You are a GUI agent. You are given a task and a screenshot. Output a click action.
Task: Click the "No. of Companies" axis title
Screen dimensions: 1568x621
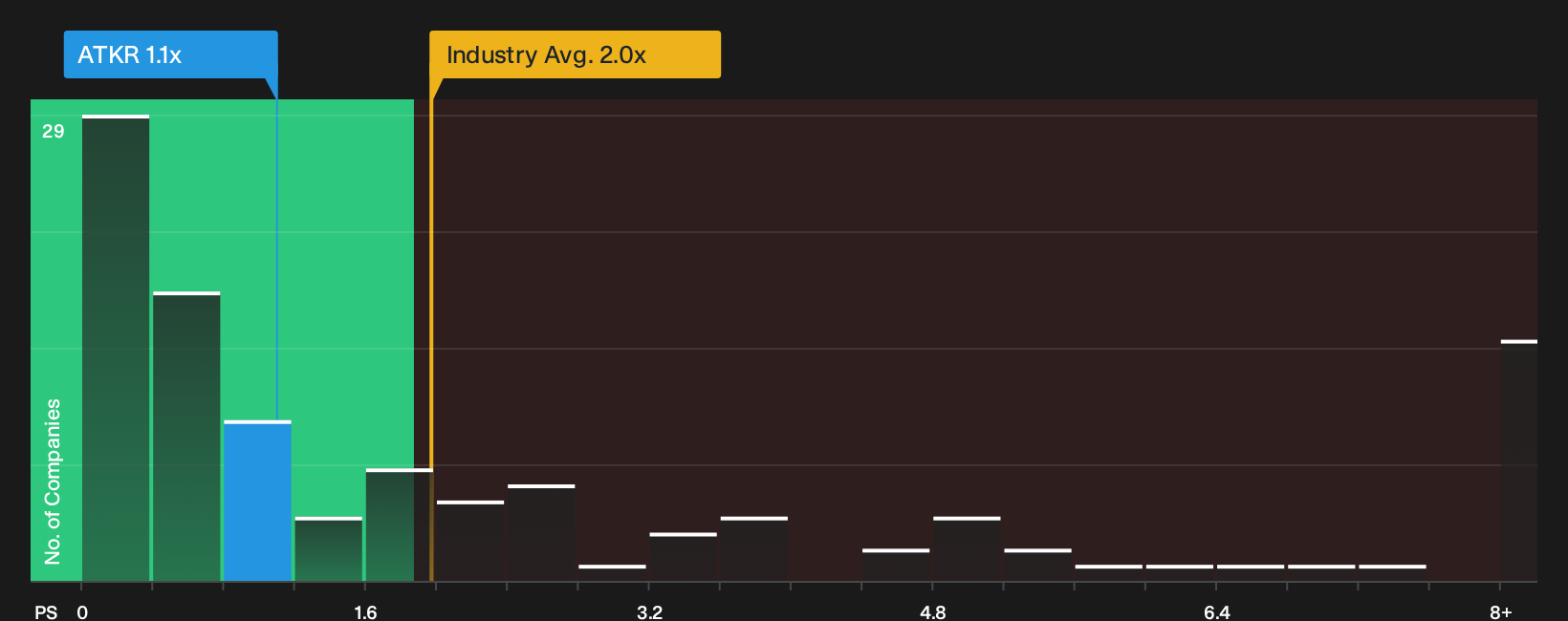tap(53, 482)
